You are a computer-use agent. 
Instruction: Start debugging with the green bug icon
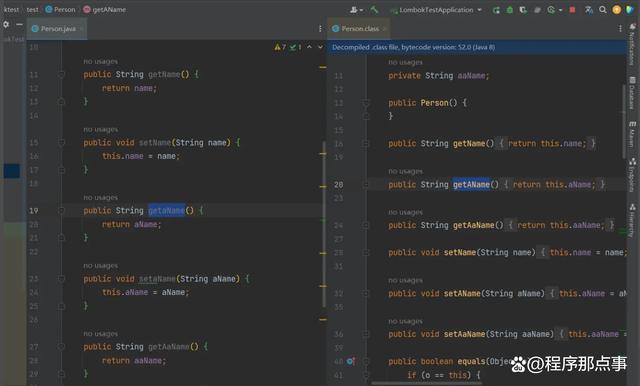coord(509,10)
